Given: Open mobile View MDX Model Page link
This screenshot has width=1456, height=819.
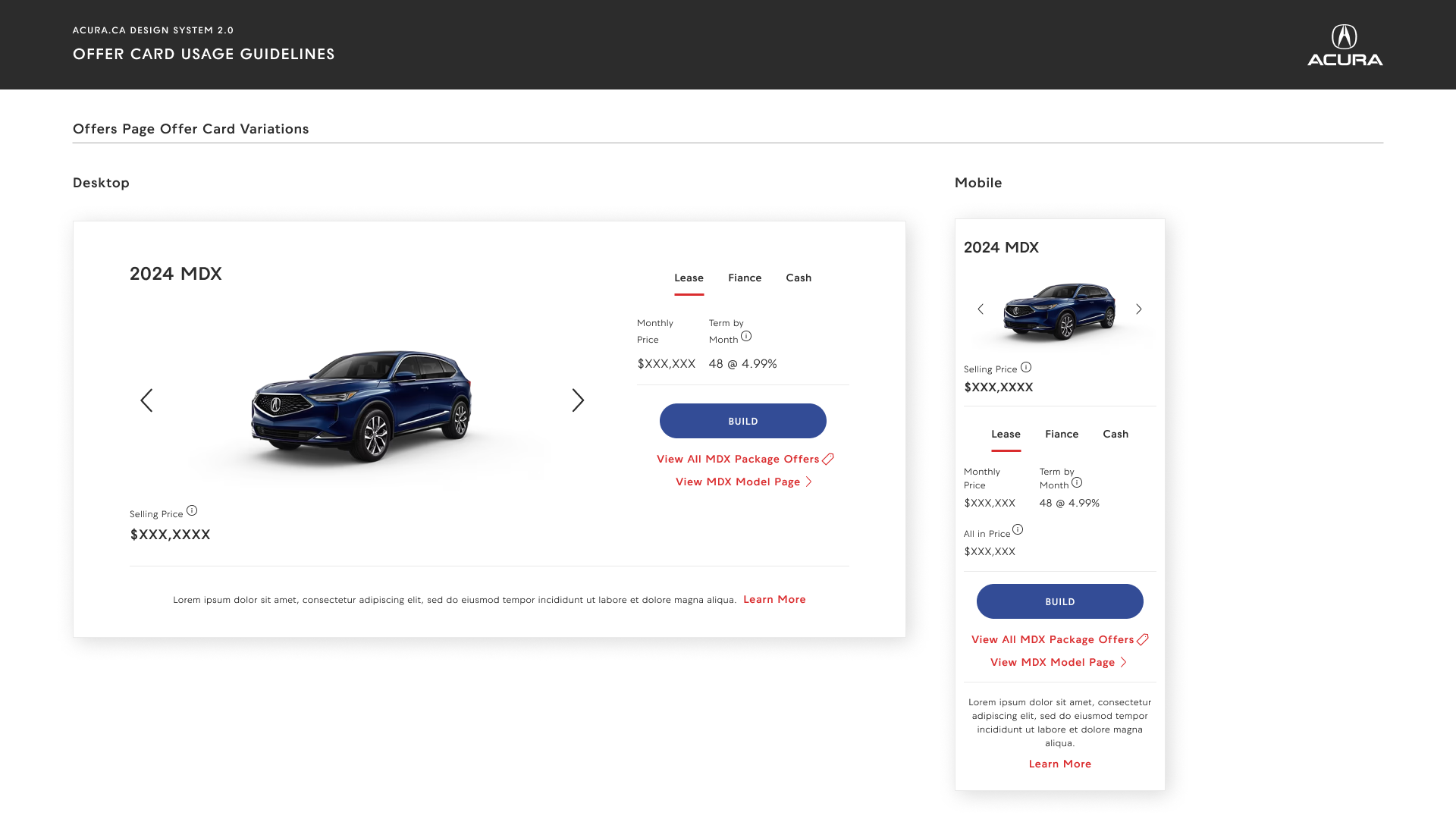Looking at the screenshot, I should coord(1053,662).
